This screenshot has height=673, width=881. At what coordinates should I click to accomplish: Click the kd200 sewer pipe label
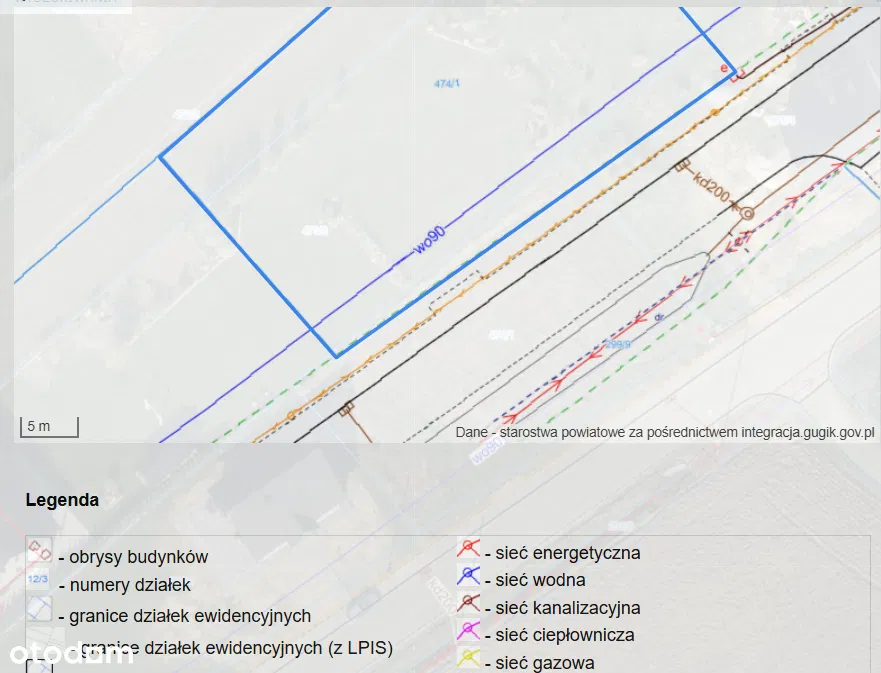coord(711,186)
